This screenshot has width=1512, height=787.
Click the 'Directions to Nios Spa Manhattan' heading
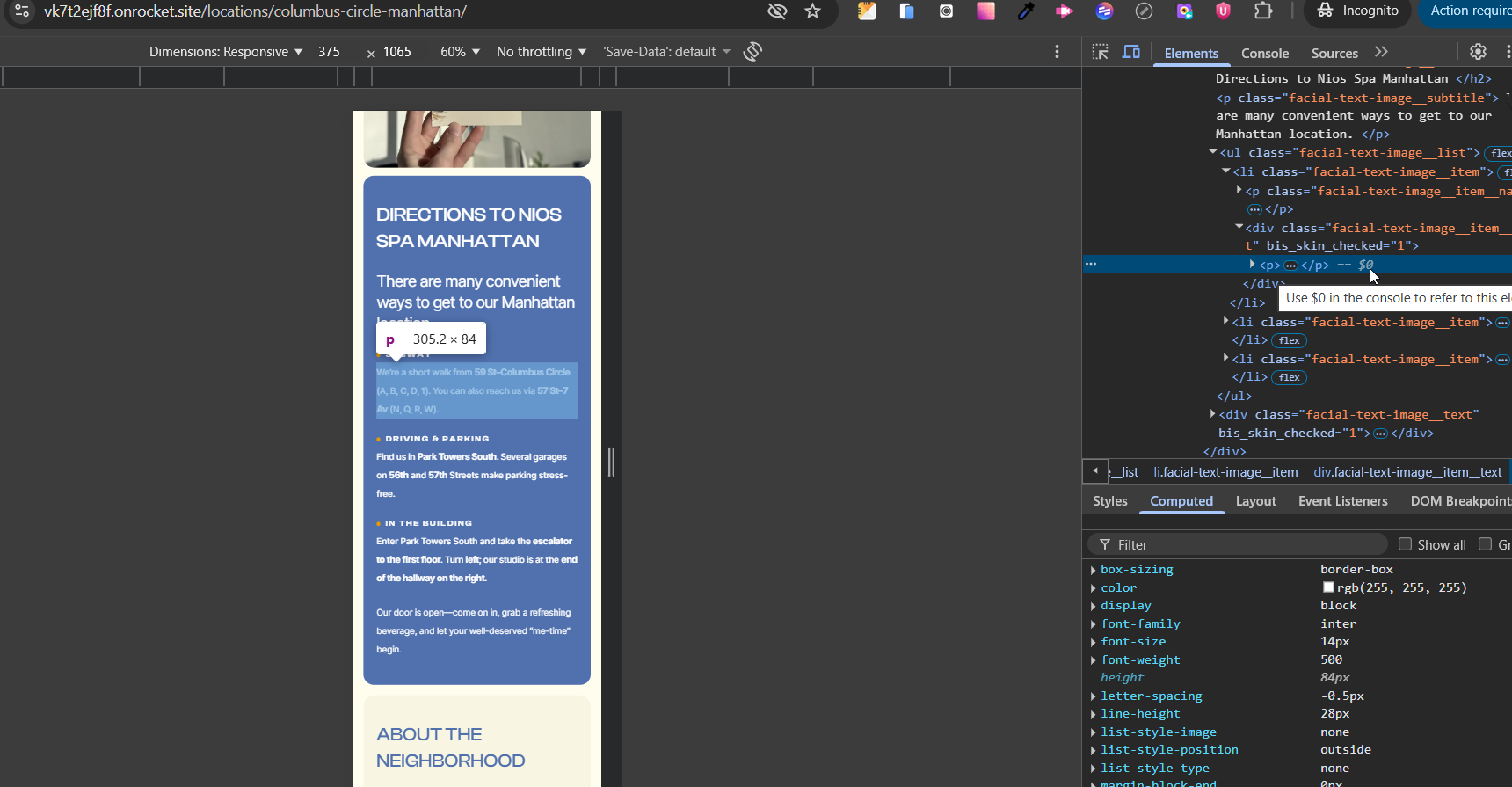pyautogui.click(x=469, y=228)
